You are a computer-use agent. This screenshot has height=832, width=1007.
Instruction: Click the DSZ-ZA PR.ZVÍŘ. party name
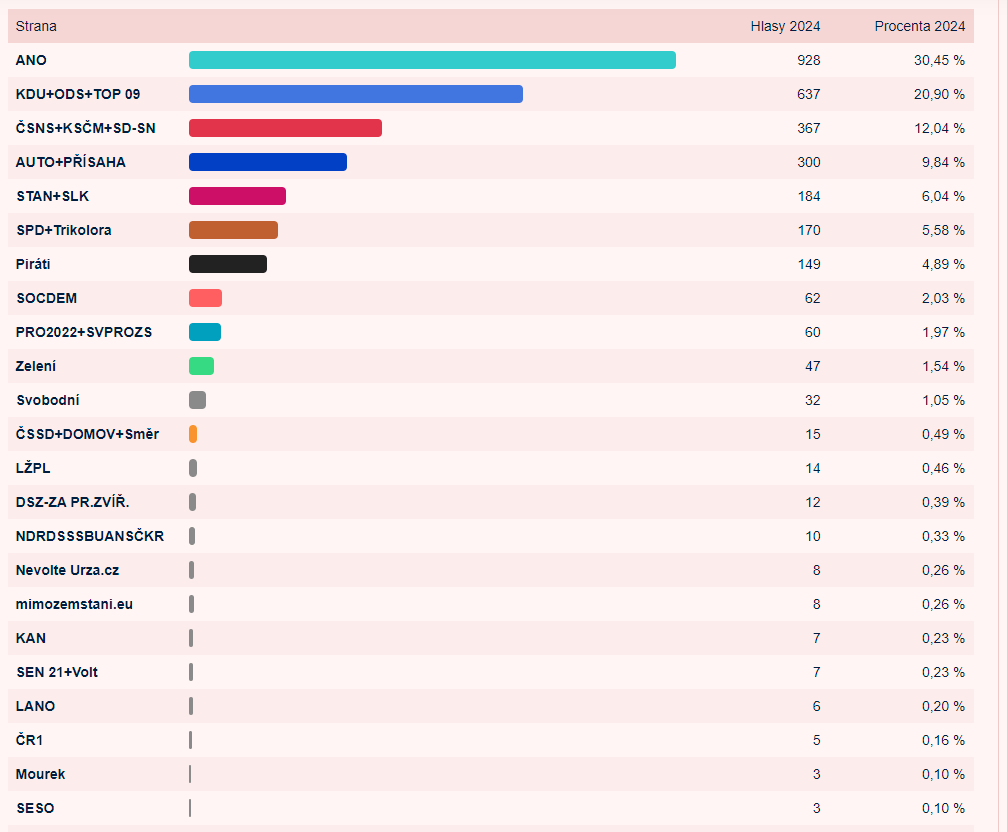[73, 503]
